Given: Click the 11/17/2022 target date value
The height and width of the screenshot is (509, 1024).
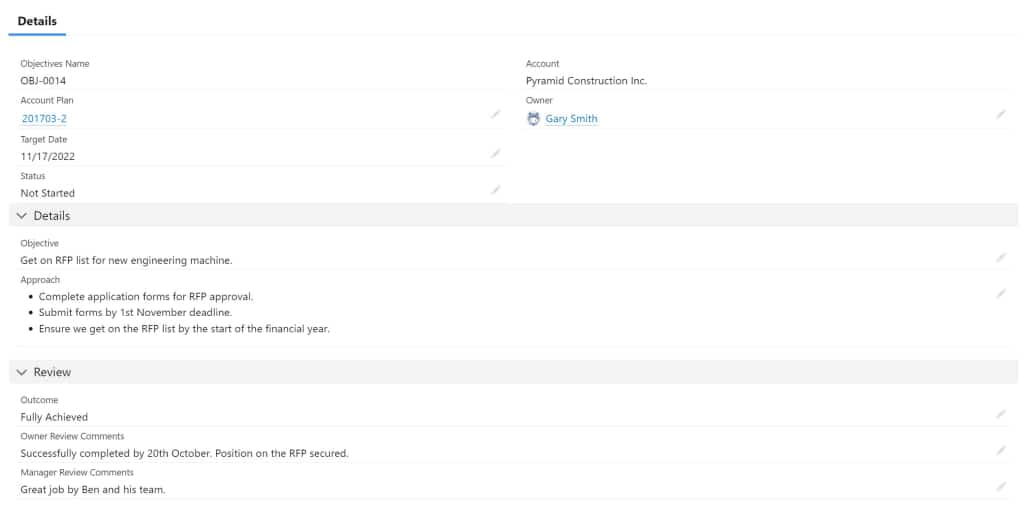Looking at the screenshot, I should [x=47, y=156].
